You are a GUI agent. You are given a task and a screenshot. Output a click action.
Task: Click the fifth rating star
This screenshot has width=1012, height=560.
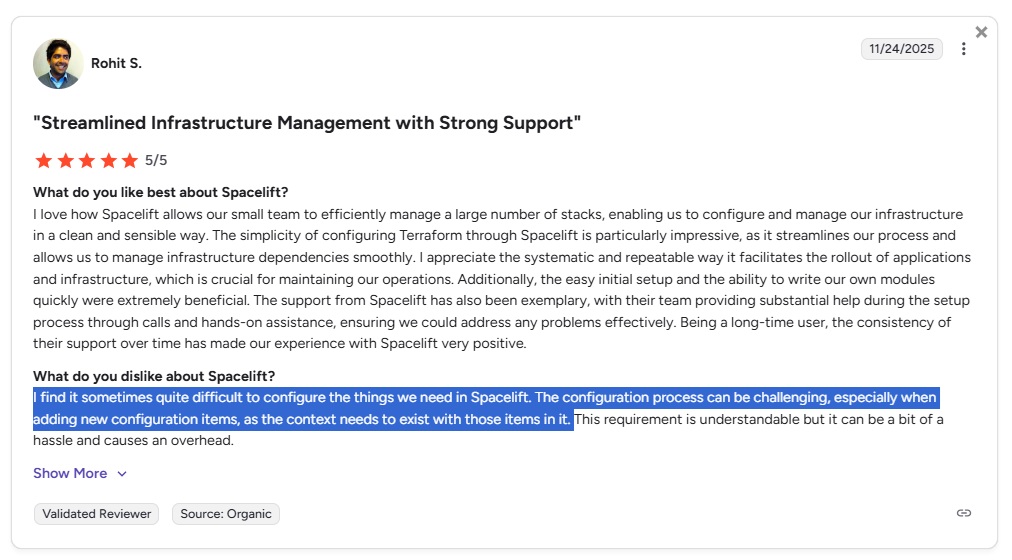(x=130, y=160)
